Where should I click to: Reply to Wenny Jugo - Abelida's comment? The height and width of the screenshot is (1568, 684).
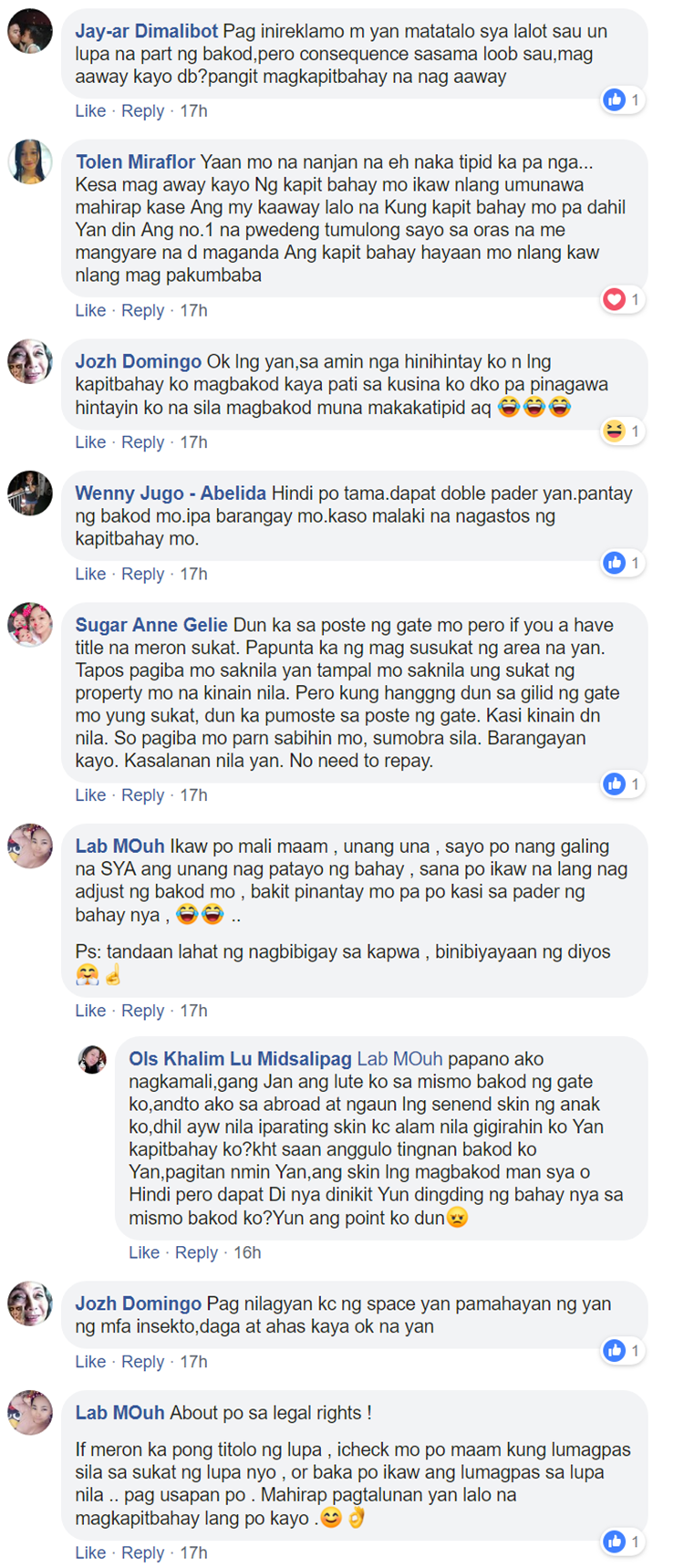142,574
